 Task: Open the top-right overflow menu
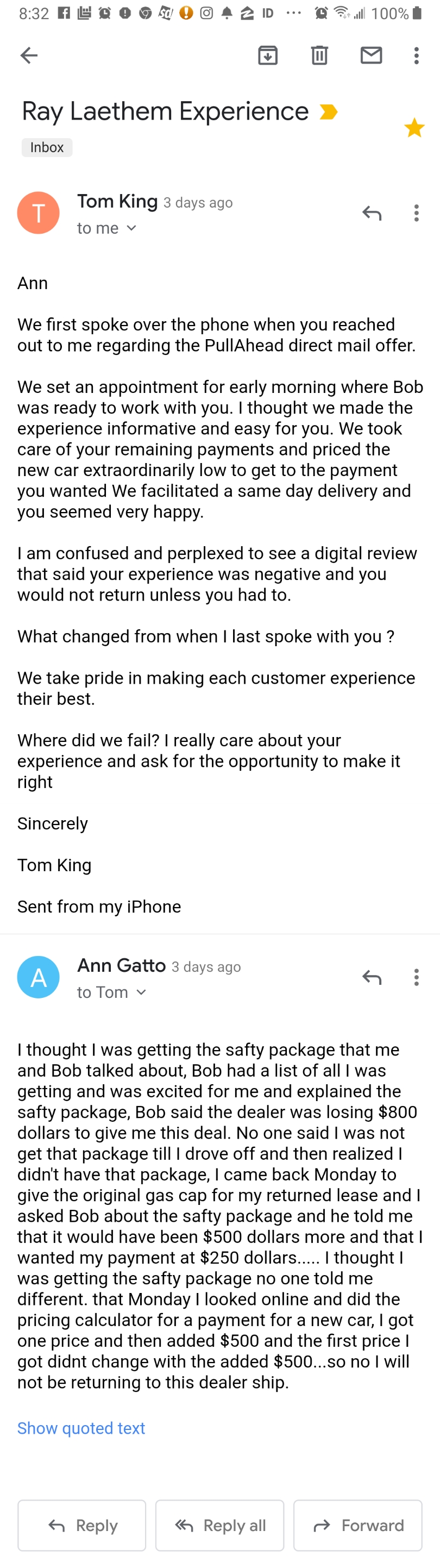point(416,55)
